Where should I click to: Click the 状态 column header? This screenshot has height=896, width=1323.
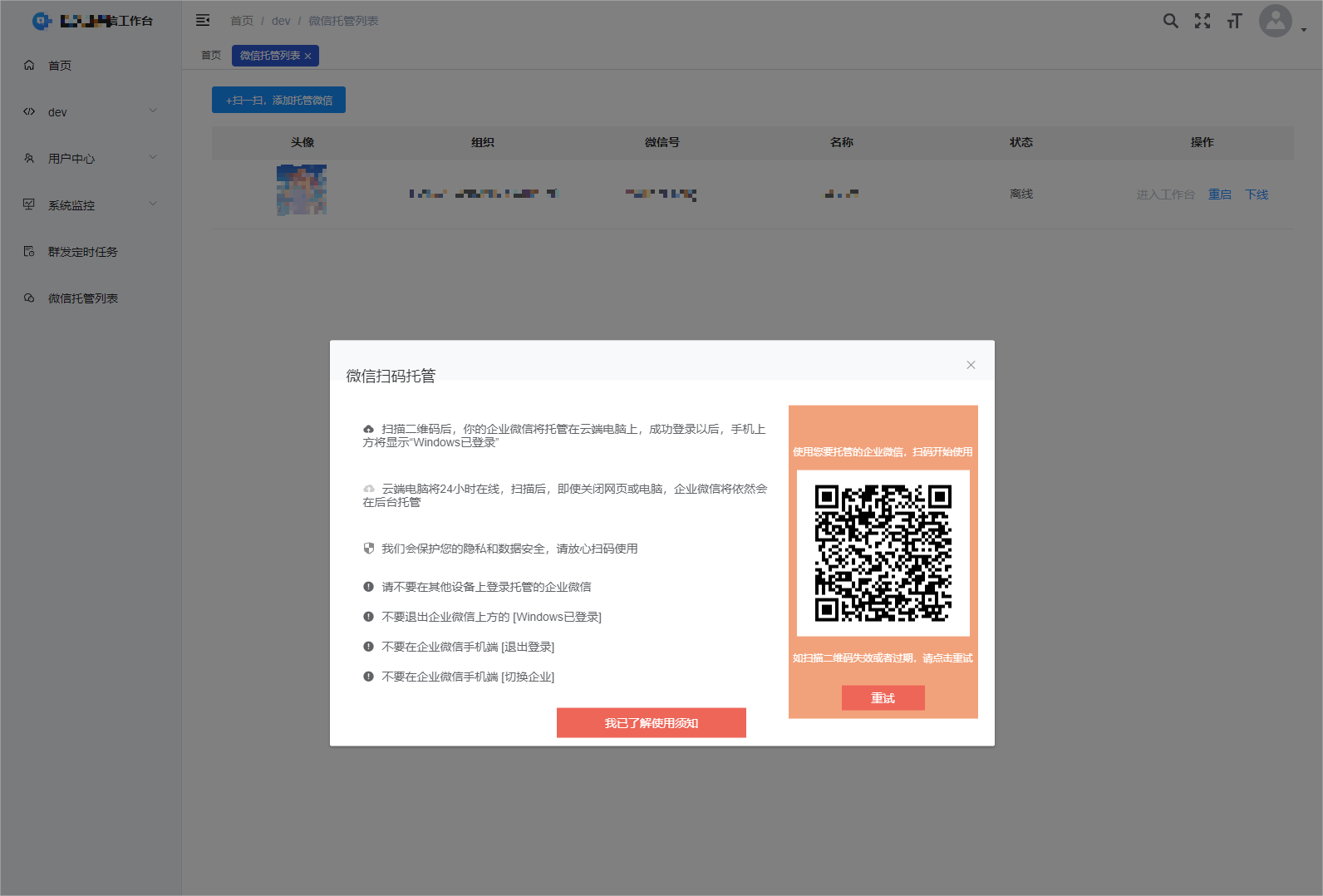pyautogui.click(x=1021, y=142)
